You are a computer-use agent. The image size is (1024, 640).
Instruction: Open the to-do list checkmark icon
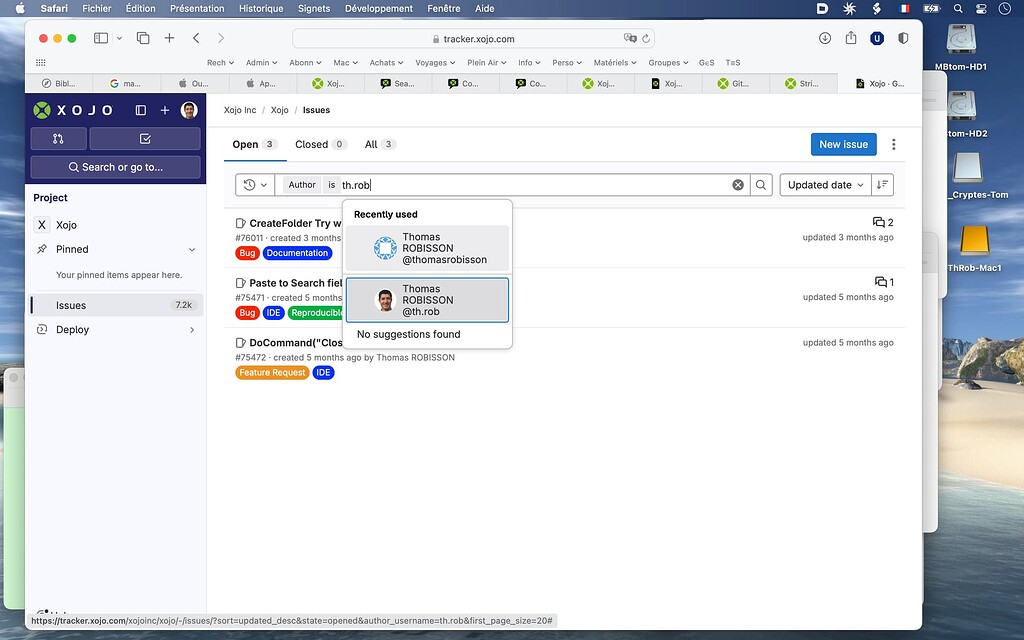coord(143,138)
